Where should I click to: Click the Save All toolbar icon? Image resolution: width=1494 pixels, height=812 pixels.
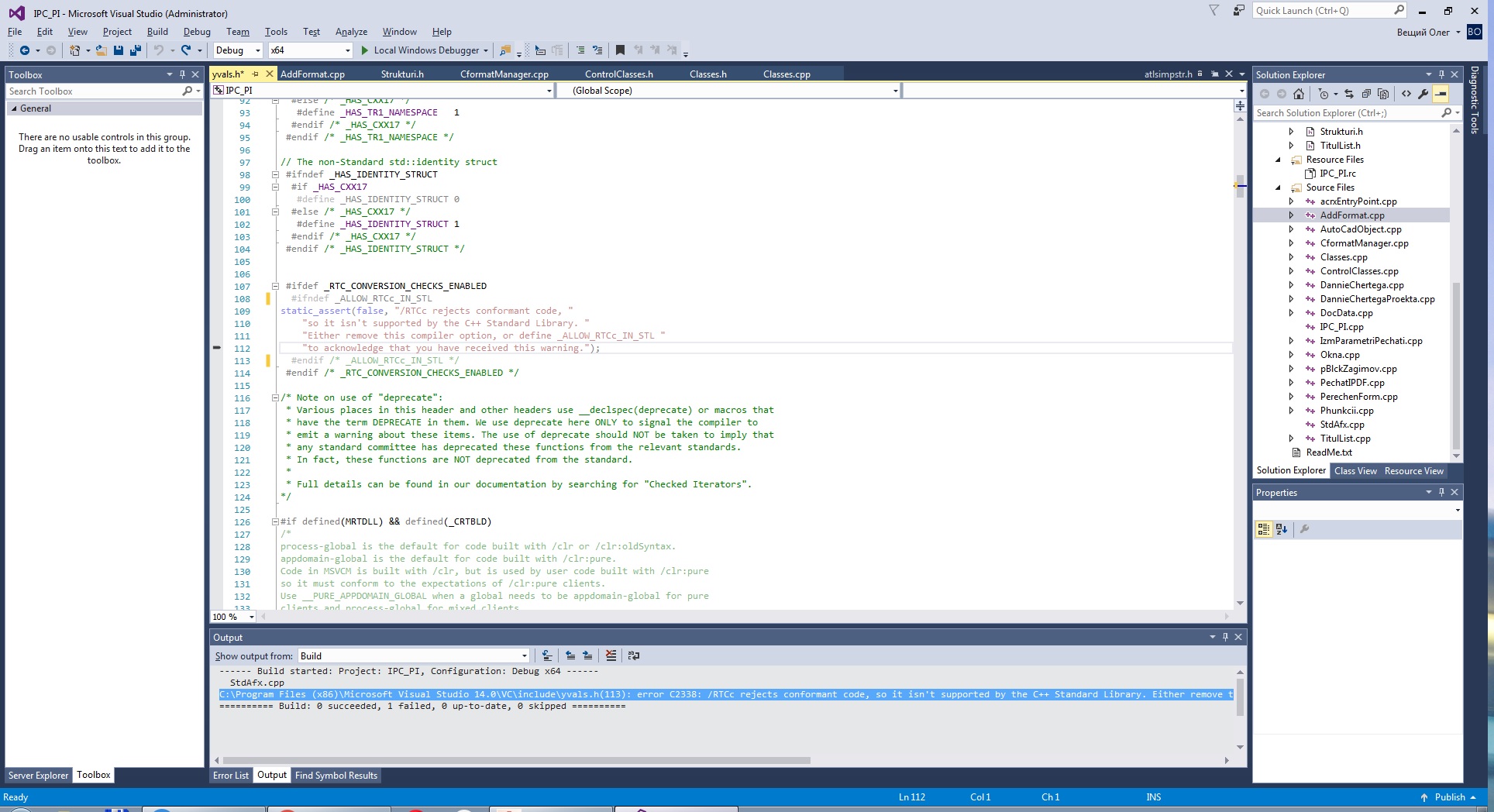pos(136,50)
